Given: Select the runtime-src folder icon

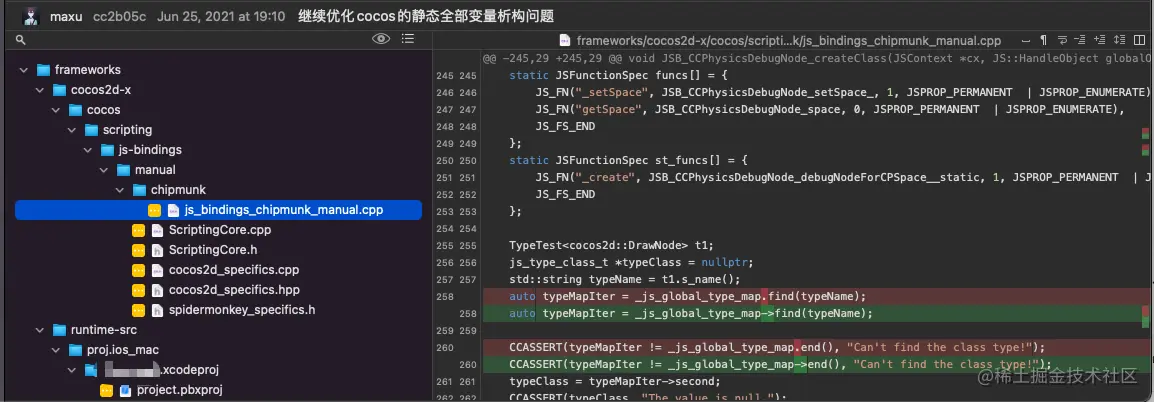Looking at the screenshot, I should click(59, 330).
